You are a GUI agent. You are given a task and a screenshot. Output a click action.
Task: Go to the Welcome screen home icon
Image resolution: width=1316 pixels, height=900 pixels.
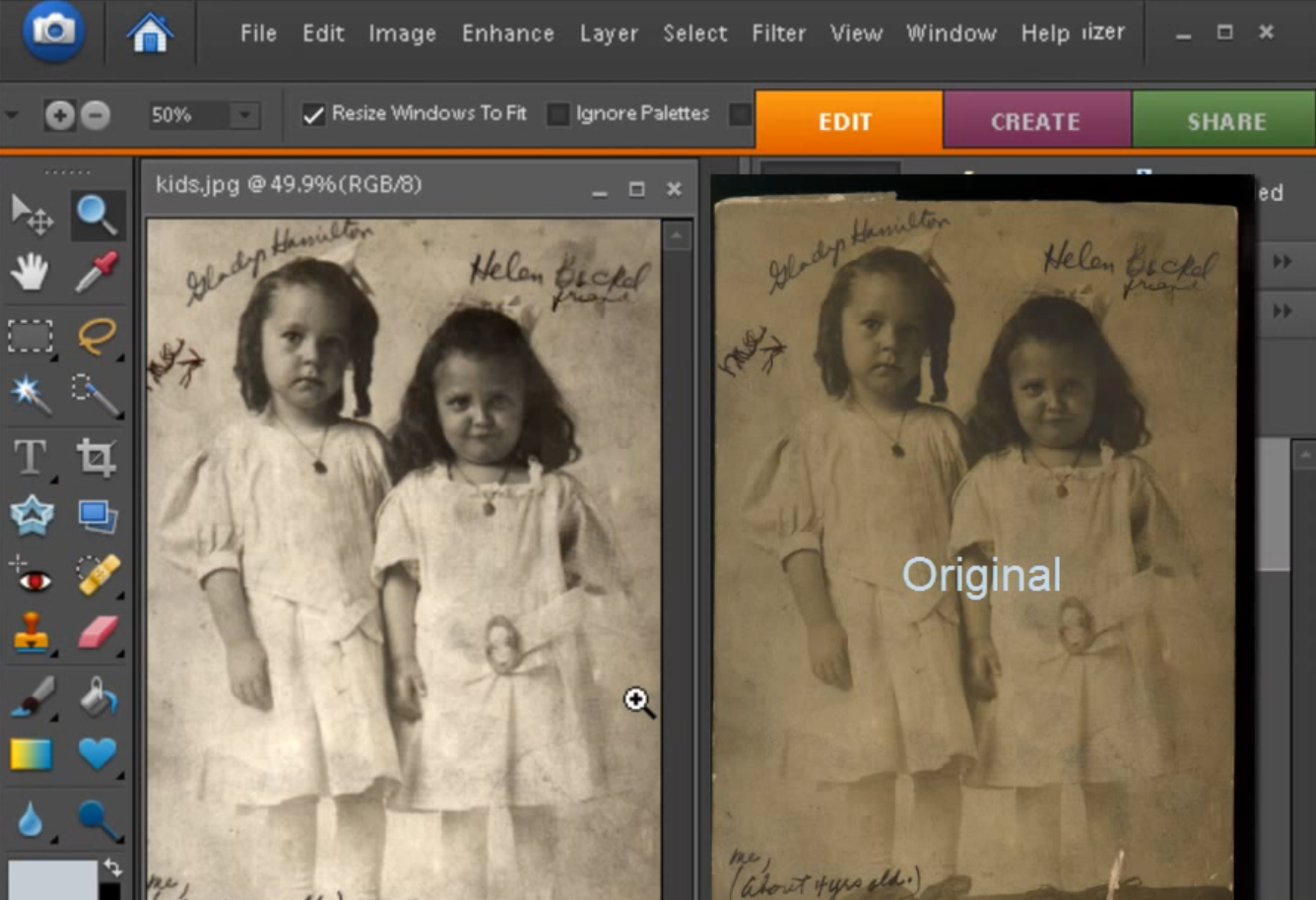click(150, 32)
